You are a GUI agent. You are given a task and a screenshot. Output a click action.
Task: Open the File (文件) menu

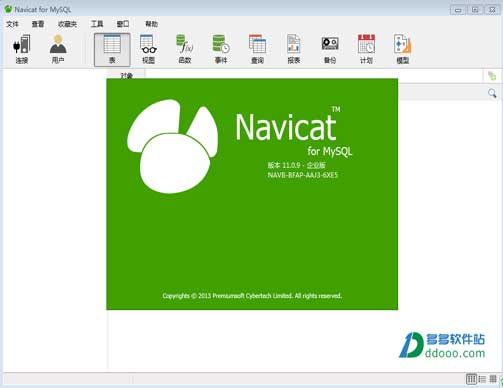click(x=12, y=24)
